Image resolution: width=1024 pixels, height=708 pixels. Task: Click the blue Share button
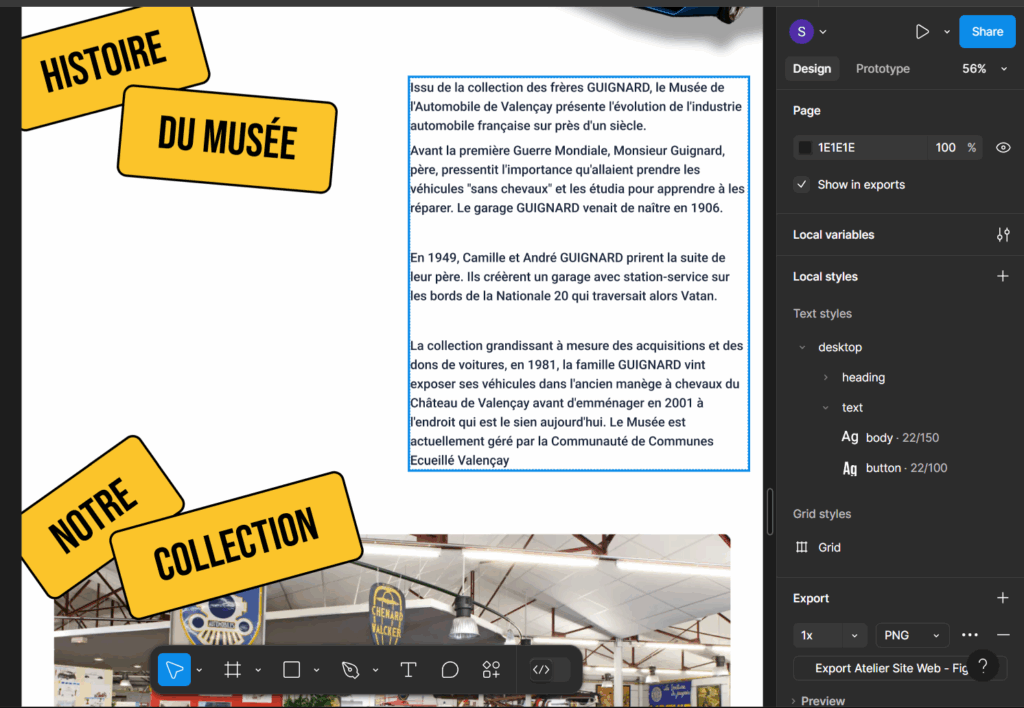986,32
